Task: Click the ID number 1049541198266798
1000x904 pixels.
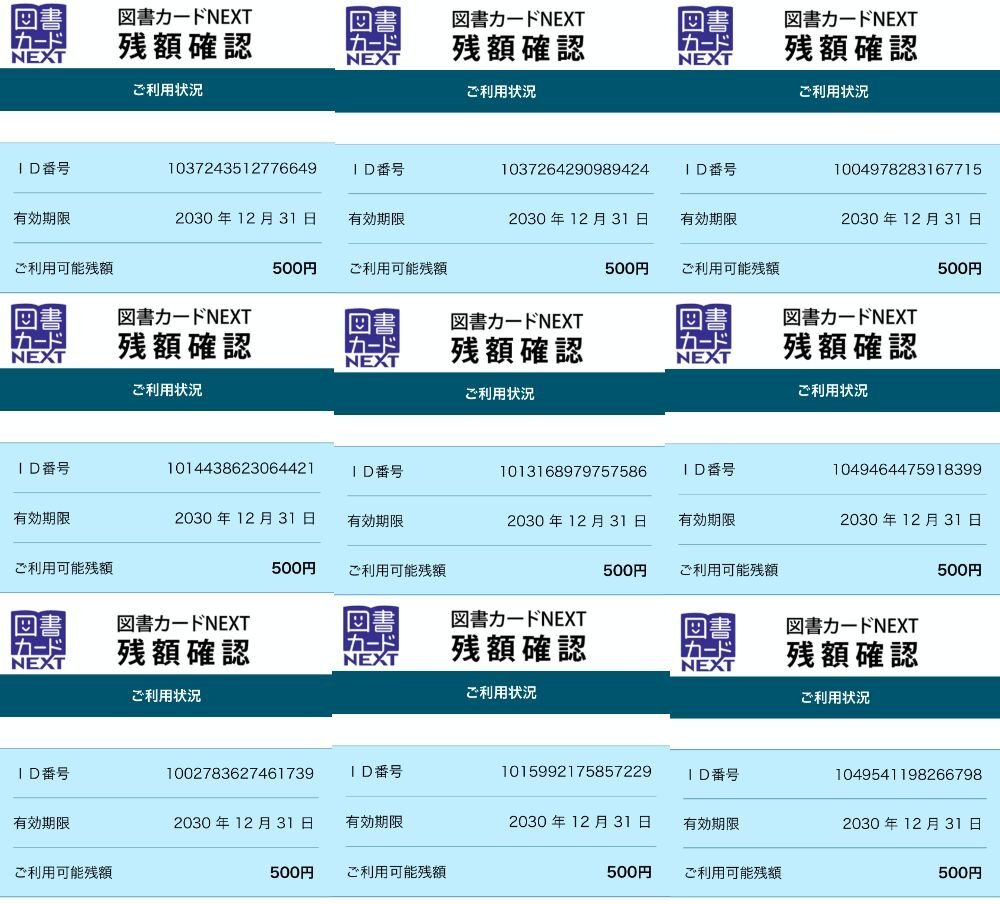Action: [909, 774]
